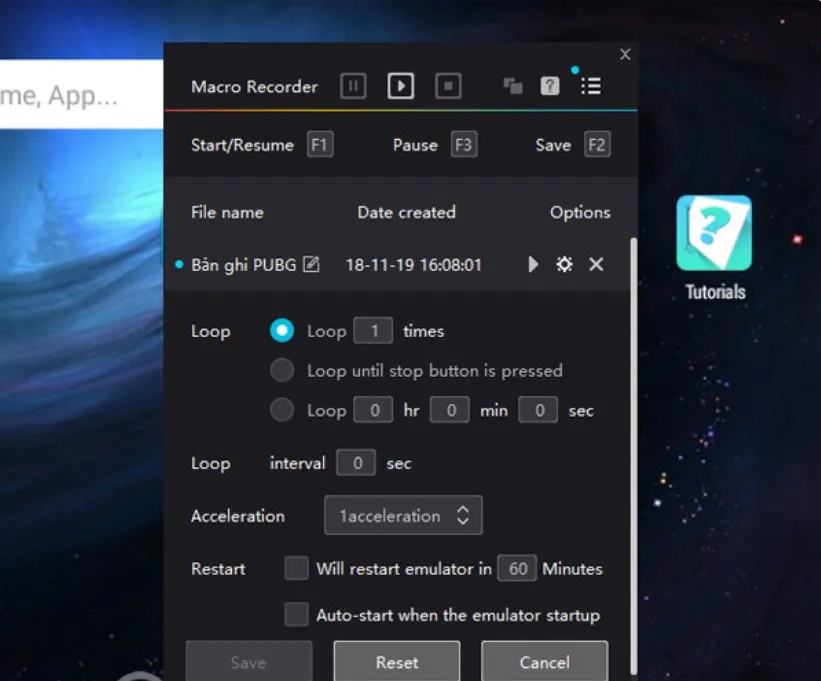The width and height of the screenshot is (821, 681).
Task: Open the macro list menu icon
Action: click(x=591, y=86)
